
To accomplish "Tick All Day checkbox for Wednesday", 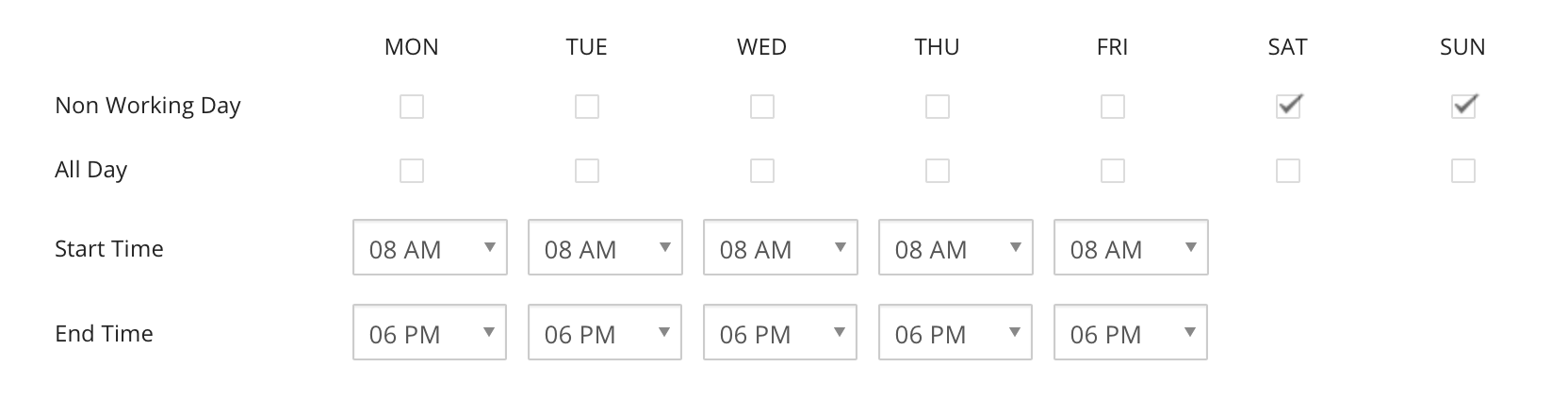I will [762, 171].
